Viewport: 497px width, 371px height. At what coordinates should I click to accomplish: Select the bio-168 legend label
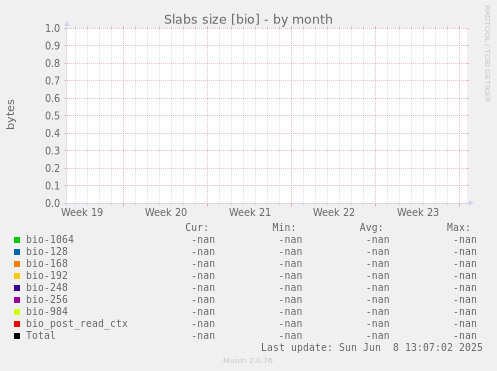pyautogui.click(x=47, y=263)
